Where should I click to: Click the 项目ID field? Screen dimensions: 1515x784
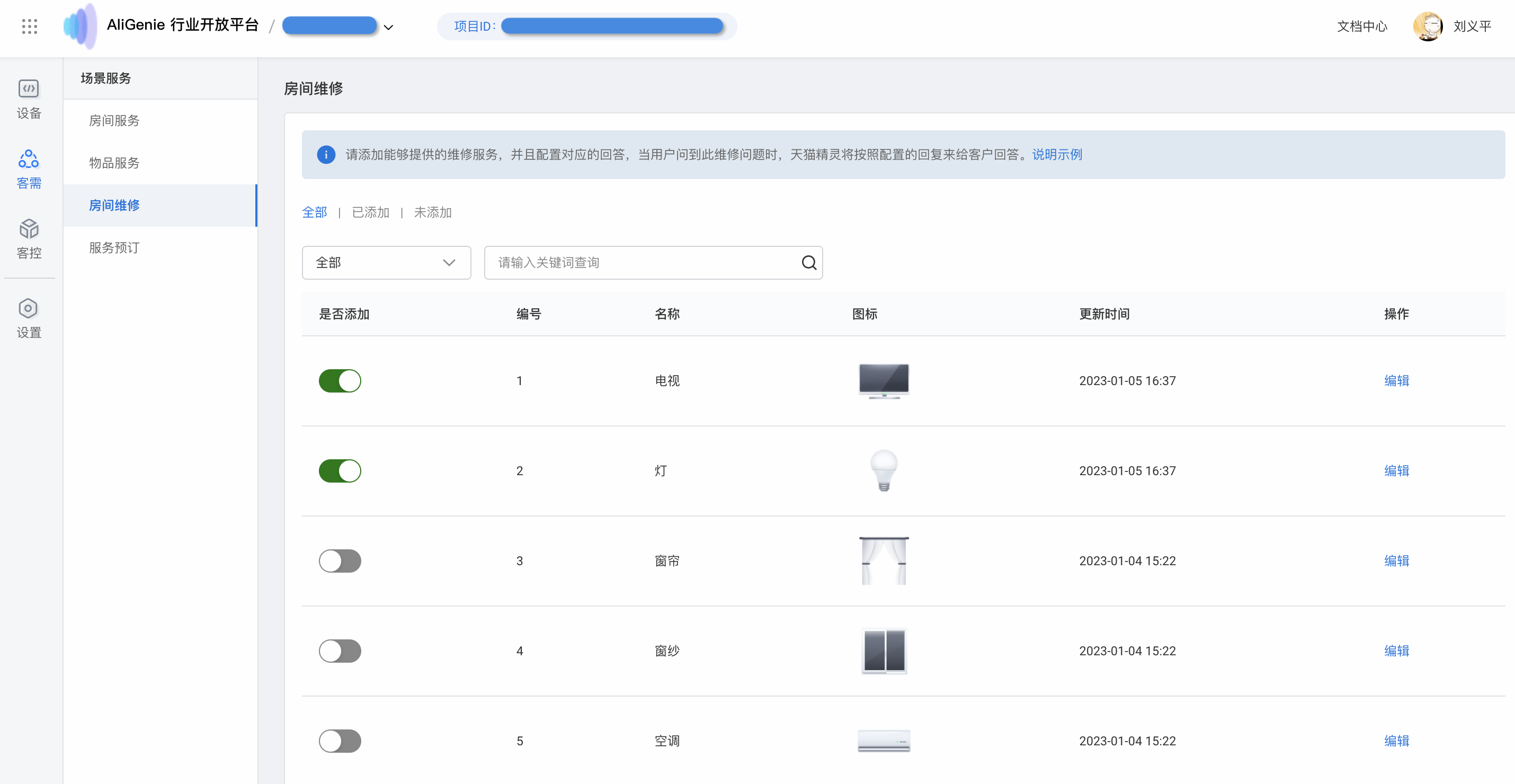(587, 26)
